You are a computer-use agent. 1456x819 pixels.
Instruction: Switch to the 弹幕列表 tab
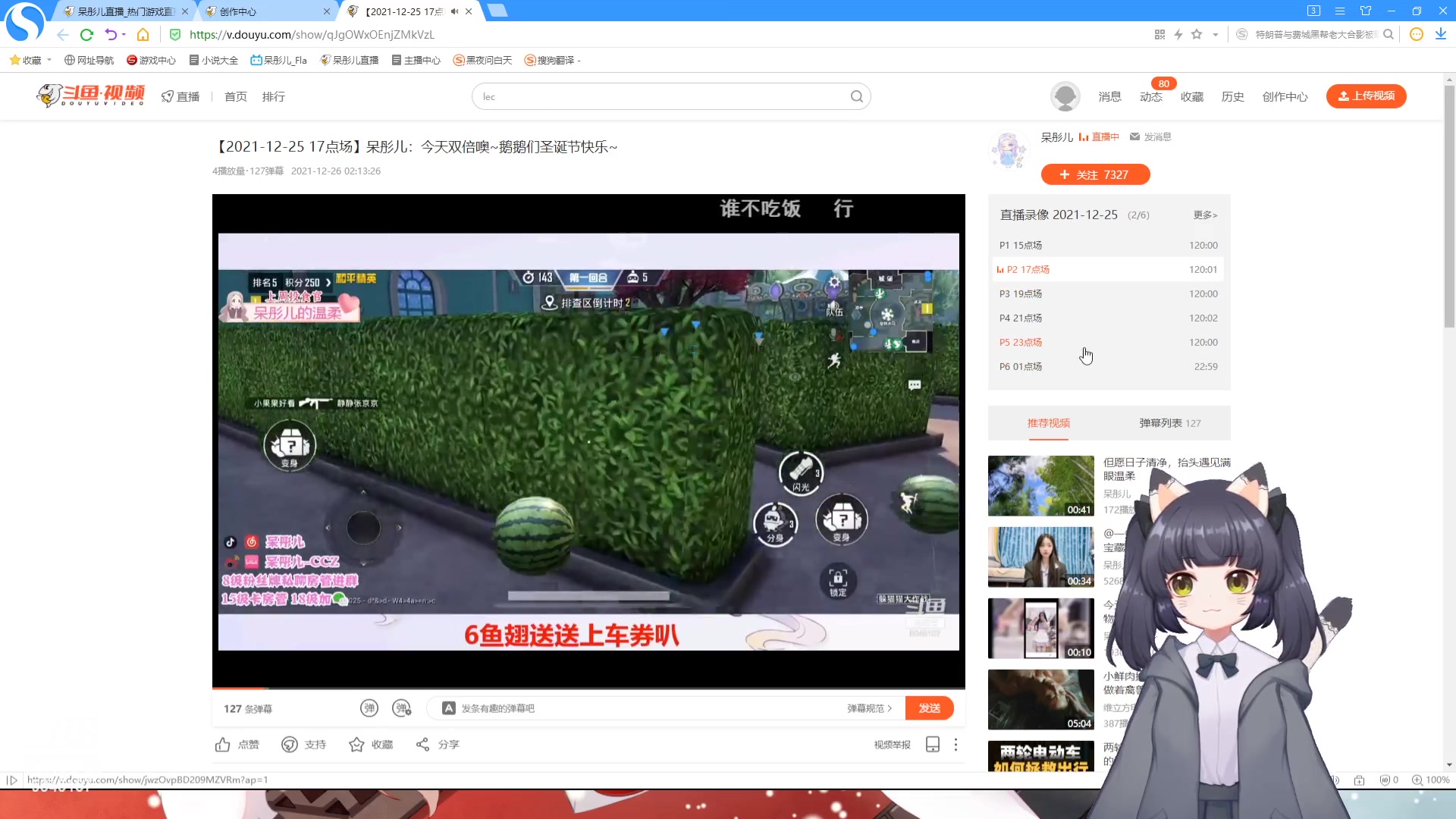[1169, 422]
